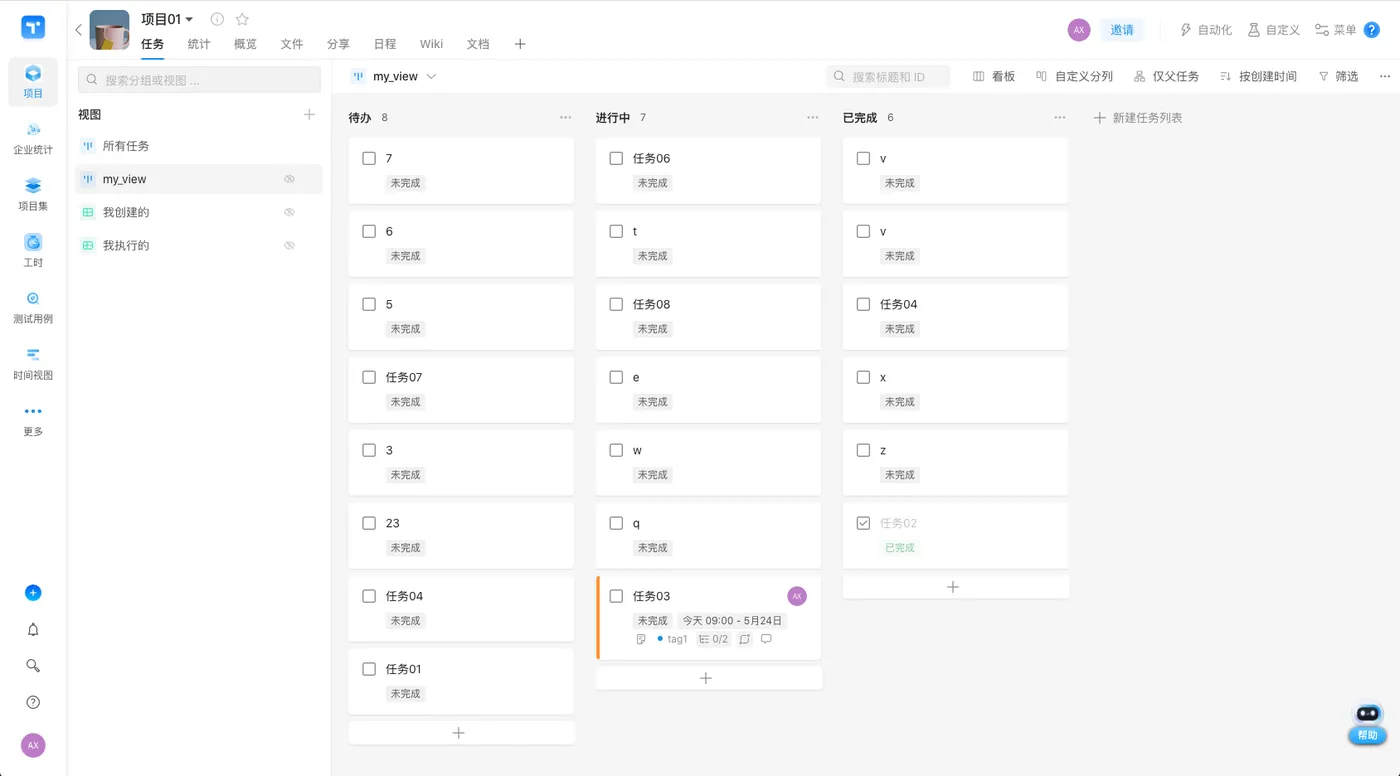Screen dimensions: 1400x776
Task: Uncheck the completed 任务02 checkbox
Action: coord(863,523)
